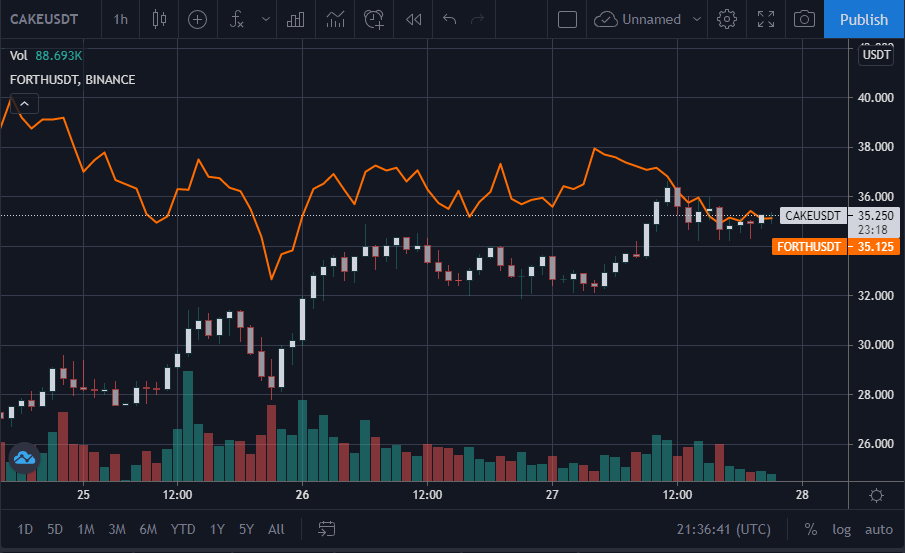
Task: Enter fullscreen mode
Action: (766, 20)
